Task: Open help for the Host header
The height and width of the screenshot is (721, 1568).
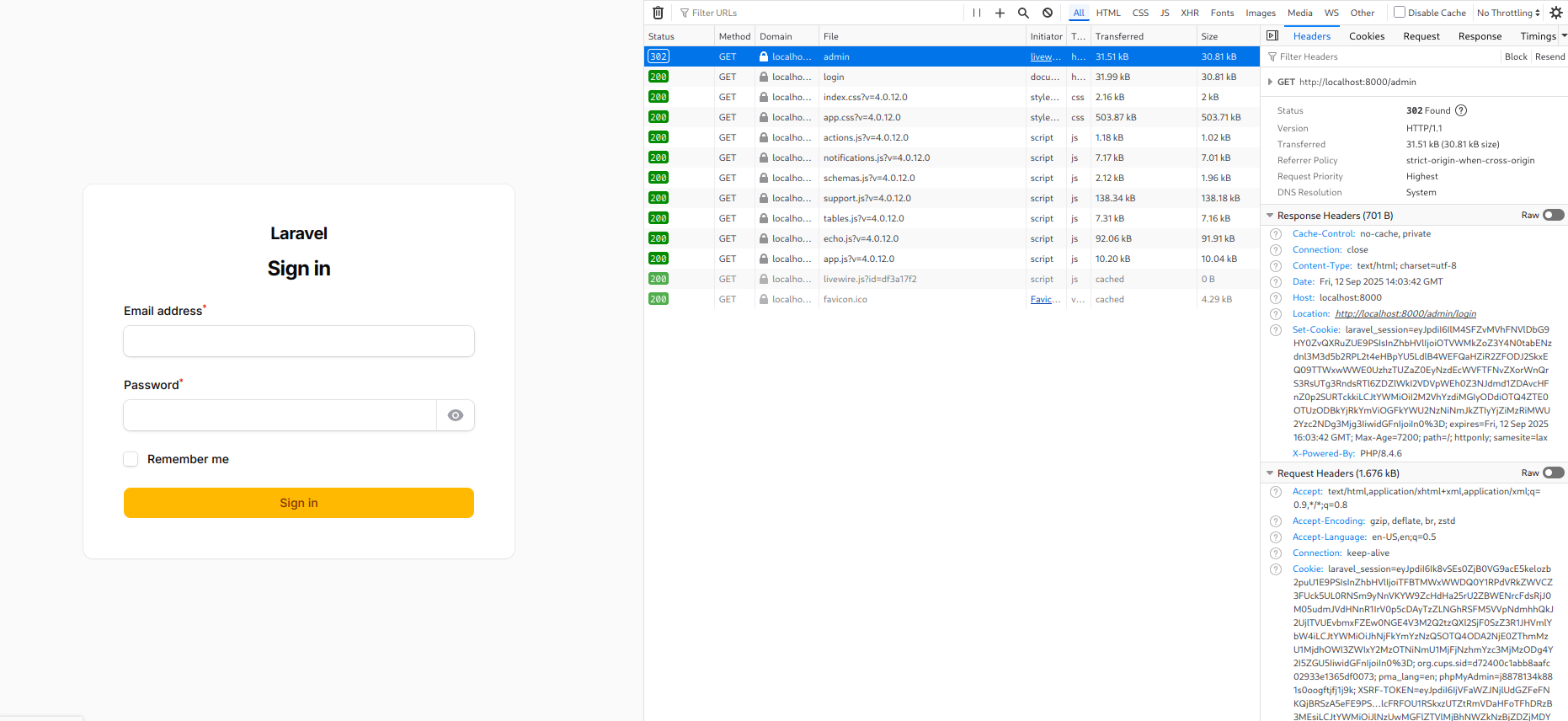Action: tap(1276, 298)
